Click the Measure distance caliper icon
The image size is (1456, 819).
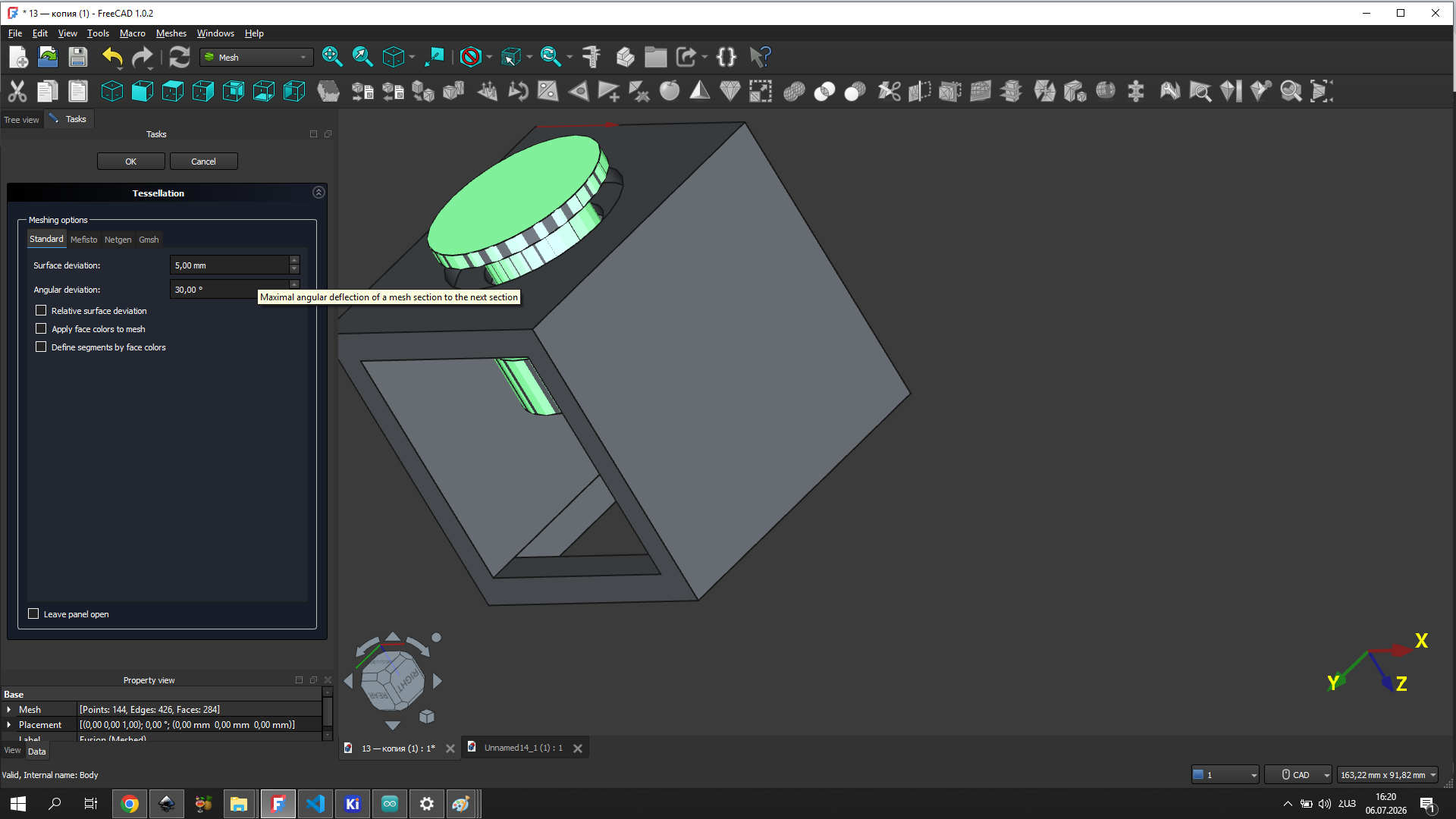(x=591, y=57)
